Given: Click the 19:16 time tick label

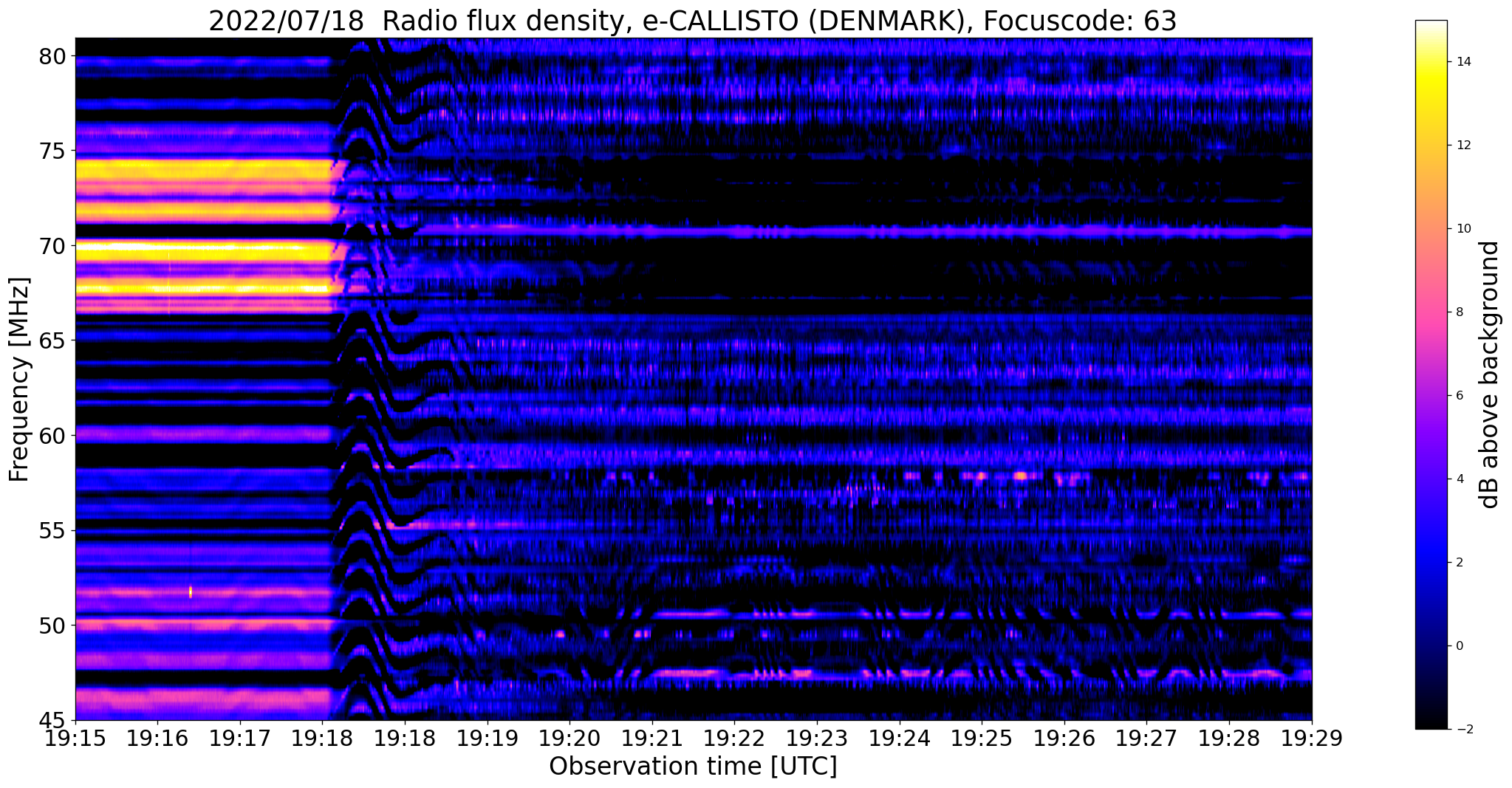Looking at the screenshot, I should [157, 739].
